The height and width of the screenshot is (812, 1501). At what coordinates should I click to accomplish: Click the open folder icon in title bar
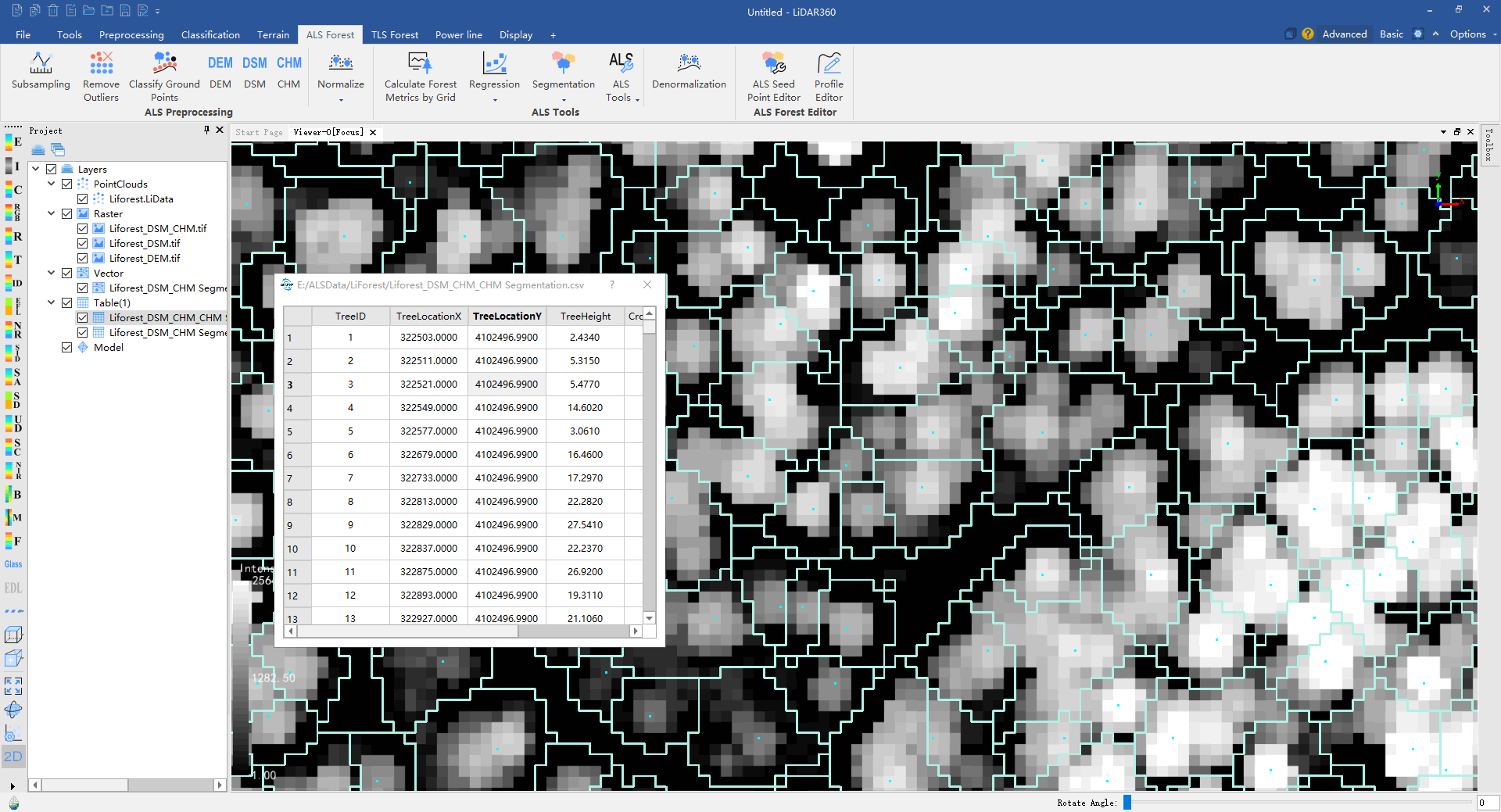pyautogui.click(x=89, y=11)
